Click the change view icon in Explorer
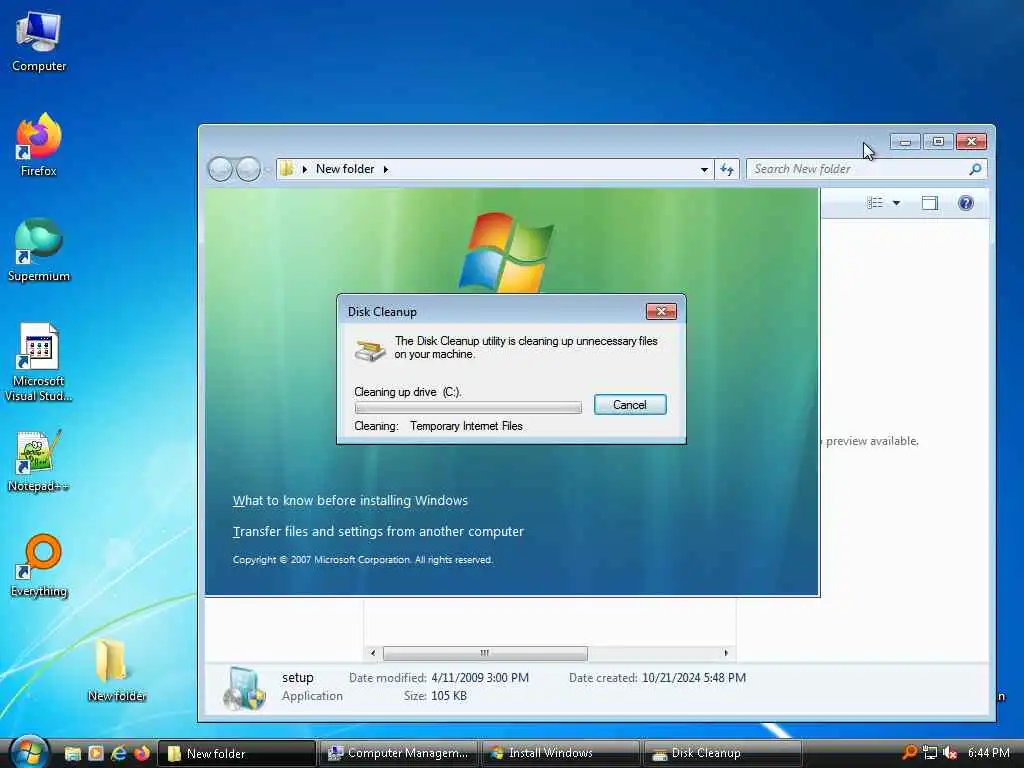The image size is (1024, 768). click(x=875, y=203)
